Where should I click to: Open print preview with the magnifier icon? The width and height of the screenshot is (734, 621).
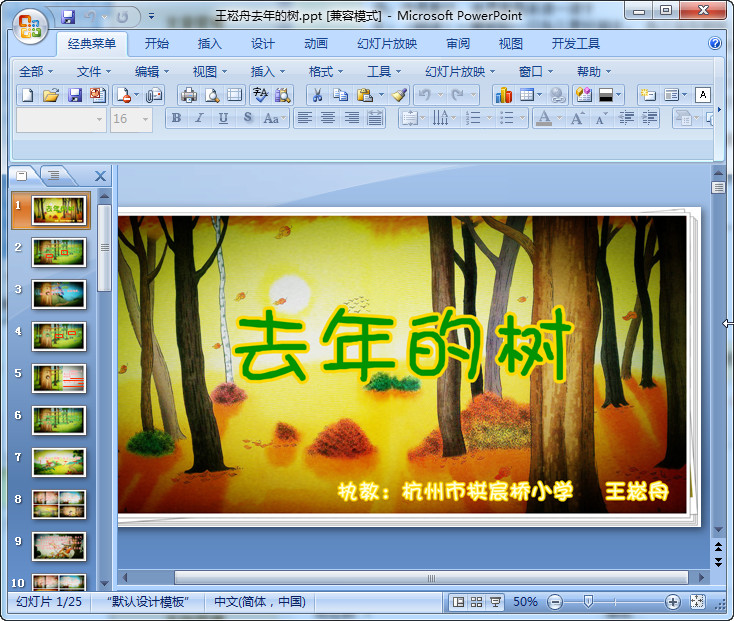(x=212, y=95)
